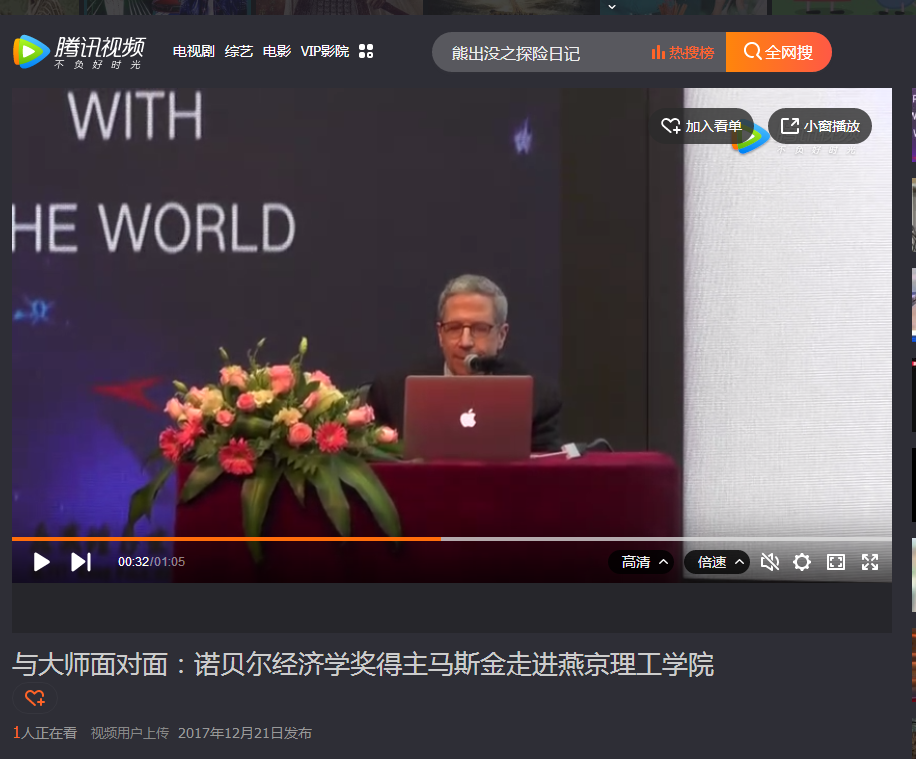Unmute the video sound
This screenshot has height=759, width=916.
click(x=769, y=562)
